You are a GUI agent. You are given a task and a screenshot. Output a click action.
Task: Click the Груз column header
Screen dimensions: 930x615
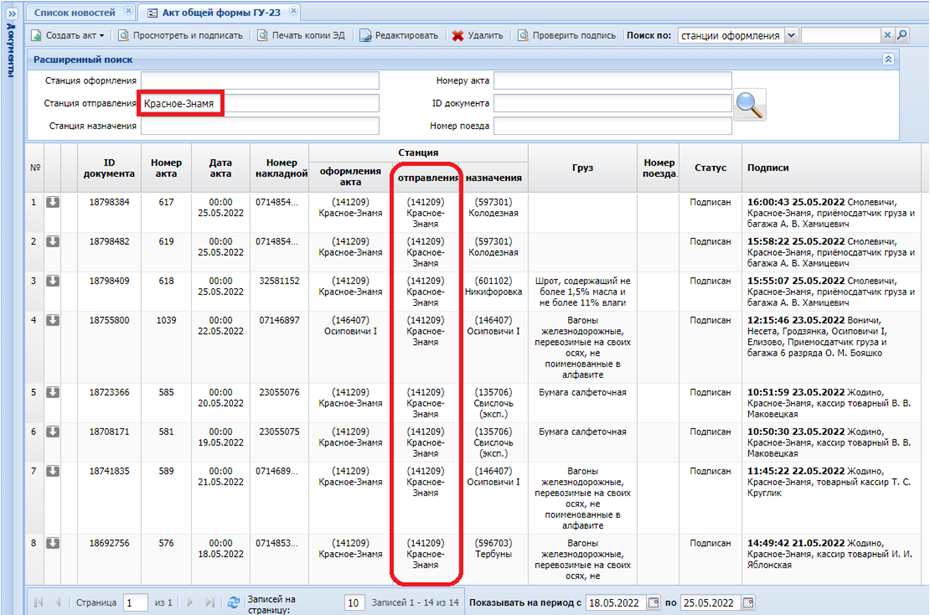coord(582,168)
